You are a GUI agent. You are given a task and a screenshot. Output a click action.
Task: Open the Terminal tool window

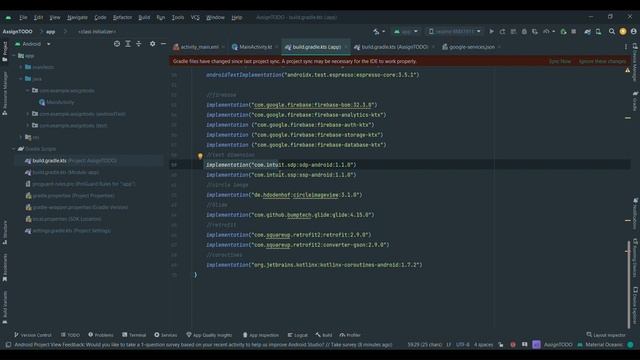click(x=134, y=335)
